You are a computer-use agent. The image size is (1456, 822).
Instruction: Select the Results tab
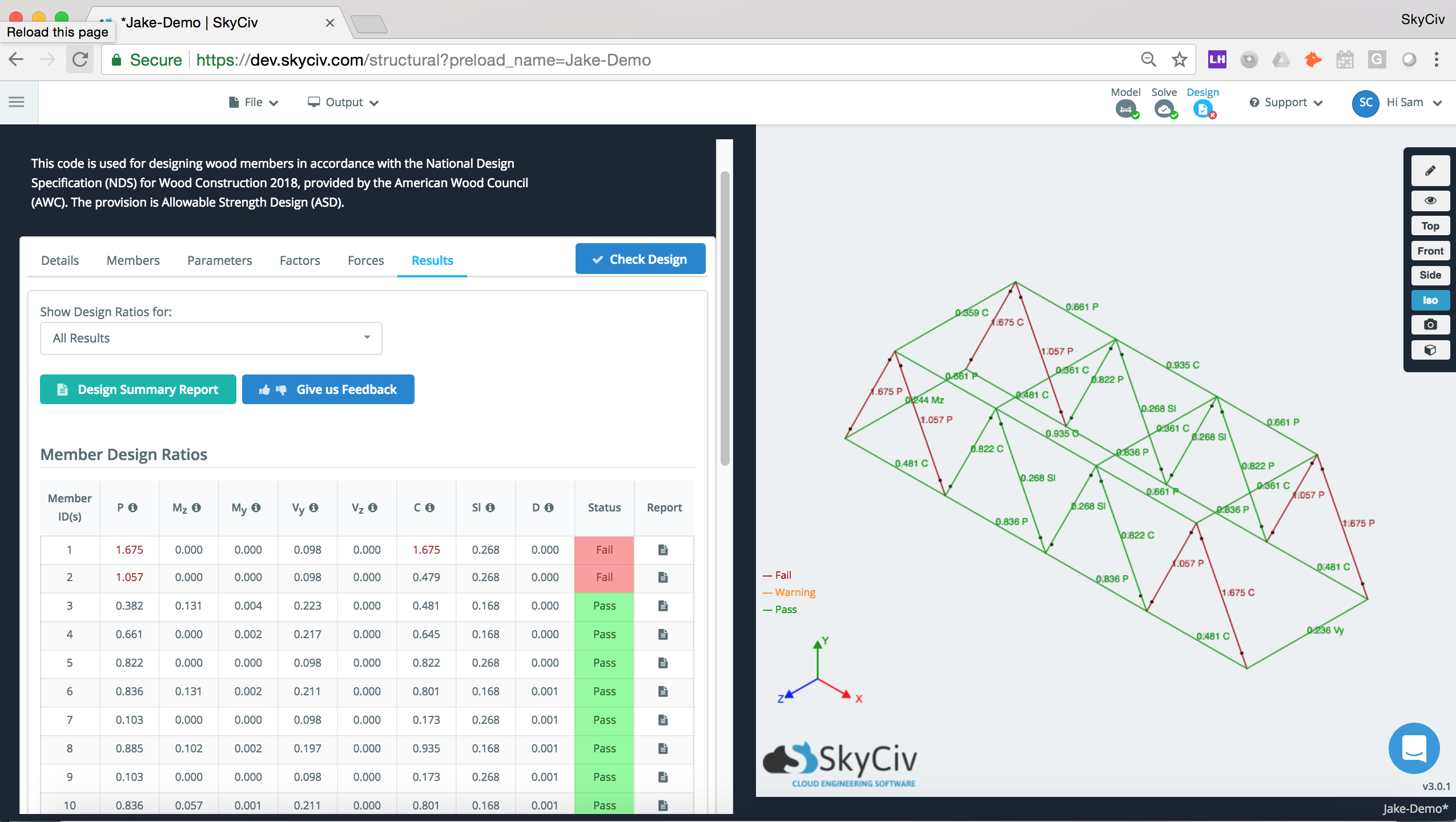coord(432,259)
